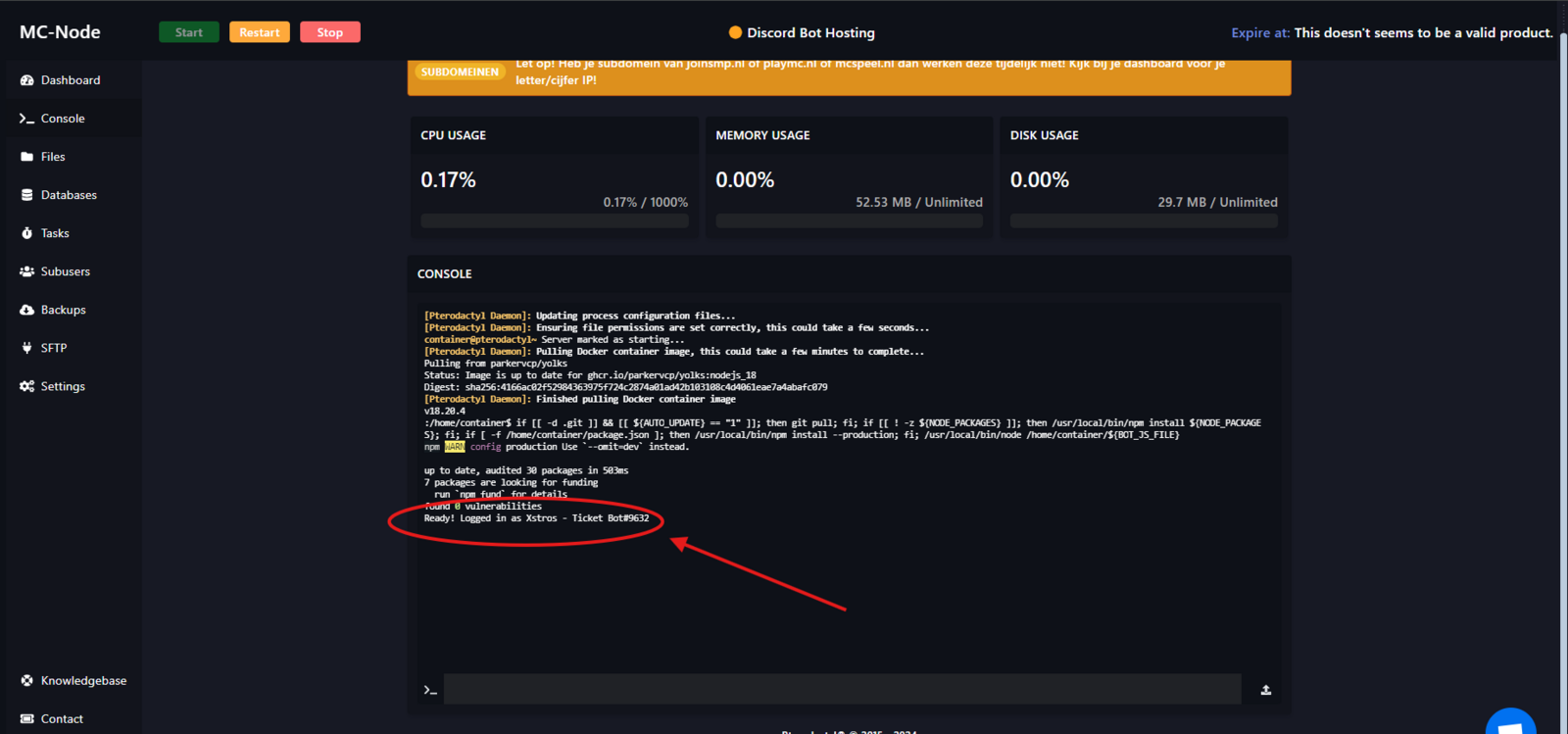
Task: Click the SUBDOMEINEN badge in the orange banner
Action: tap(460, 72)
